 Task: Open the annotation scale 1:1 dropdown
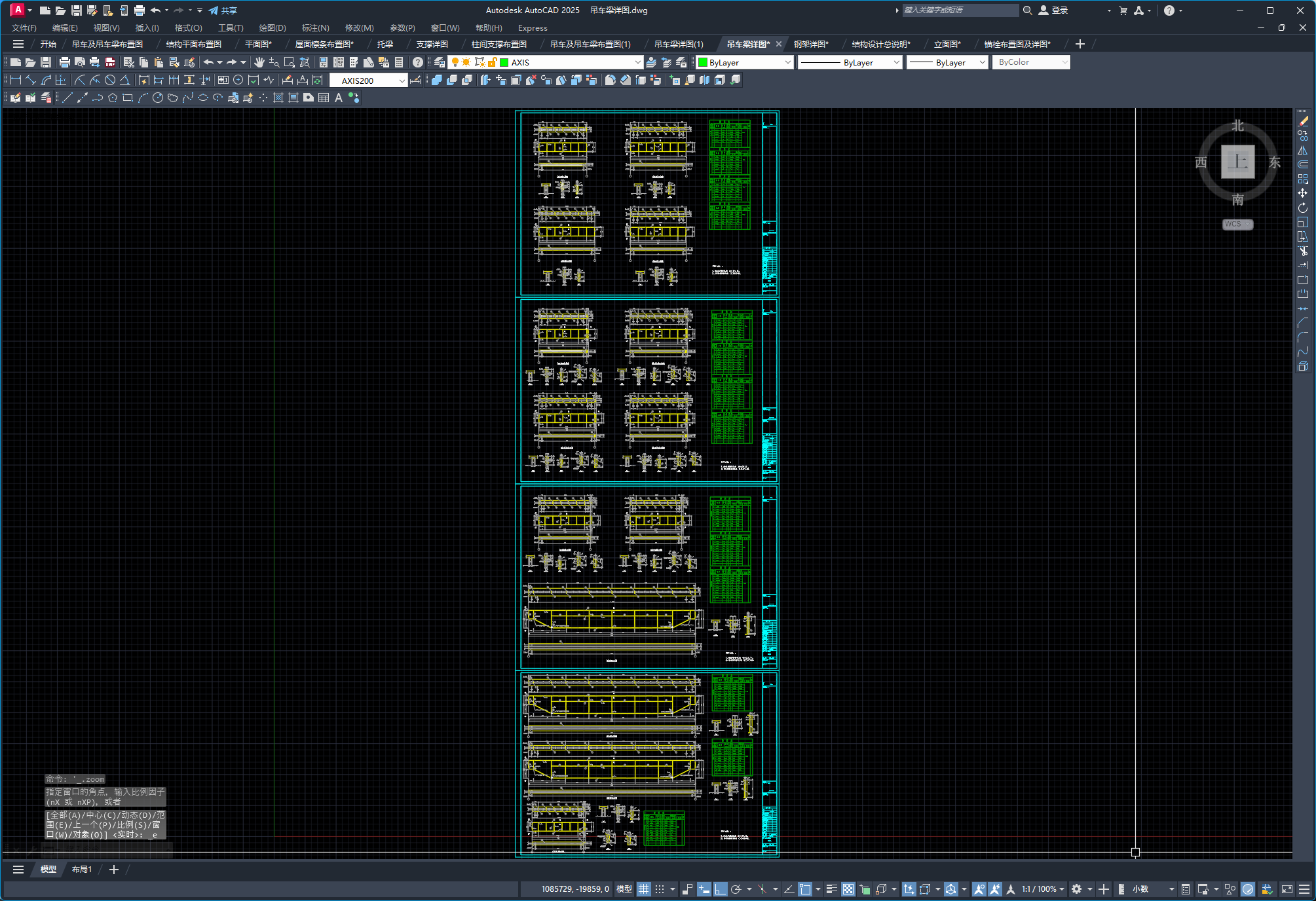tap(1042, 889)
